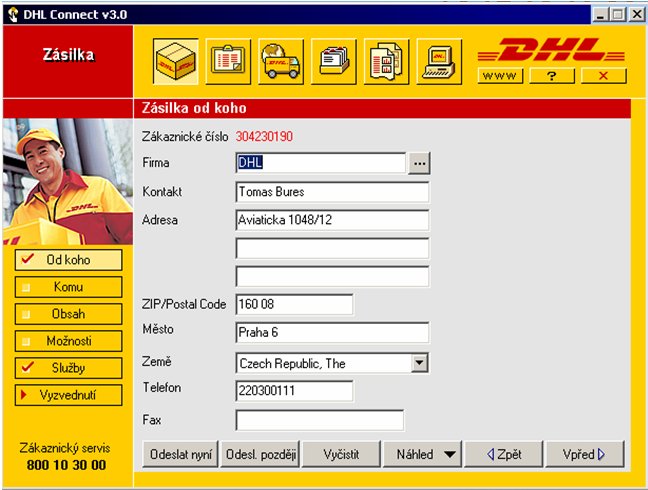The height and width of the screenshot is (490, 648).
Task: Select the Komu step
Action: [x=69, y=287]
